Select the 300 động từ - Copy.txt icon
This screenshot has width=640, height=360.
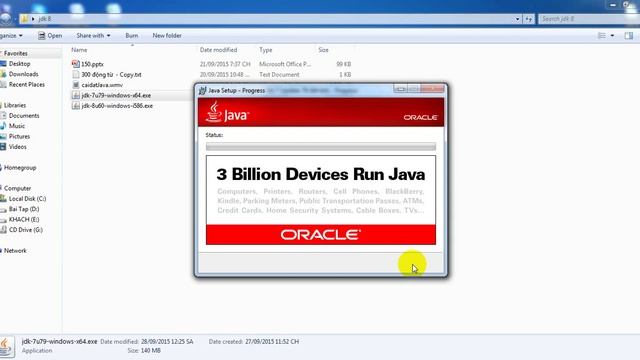(x=76, y=75)
